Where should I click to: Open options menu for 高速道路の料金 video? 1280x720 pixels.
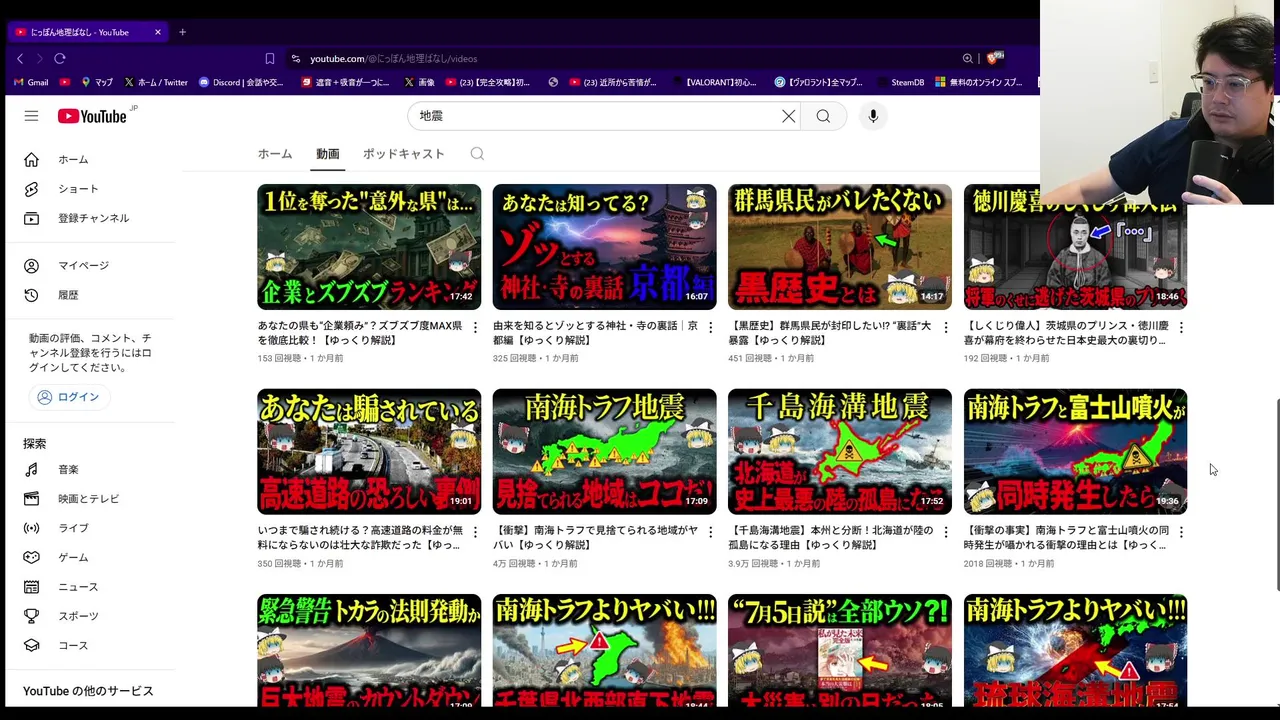(x=475, y=532)
